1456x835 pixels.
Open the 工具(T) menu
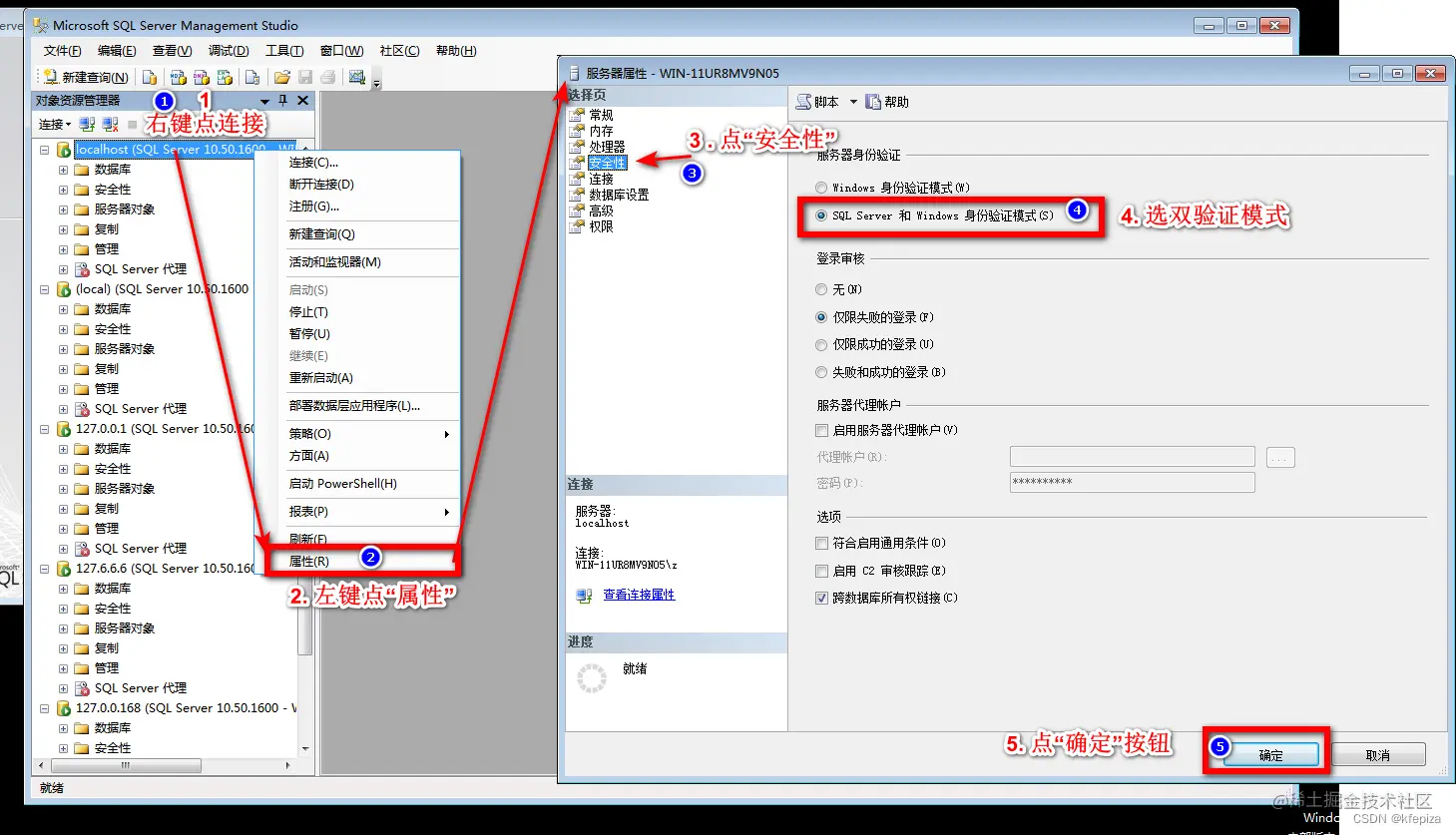pyautogui.click(x=282, y=50)
